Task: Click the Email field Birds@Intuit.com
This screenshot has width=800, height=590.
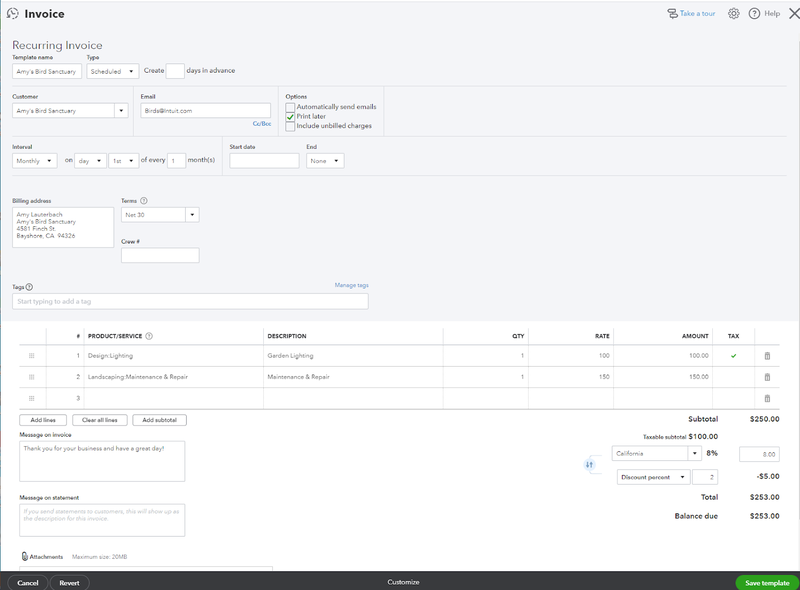Action: 206,111
